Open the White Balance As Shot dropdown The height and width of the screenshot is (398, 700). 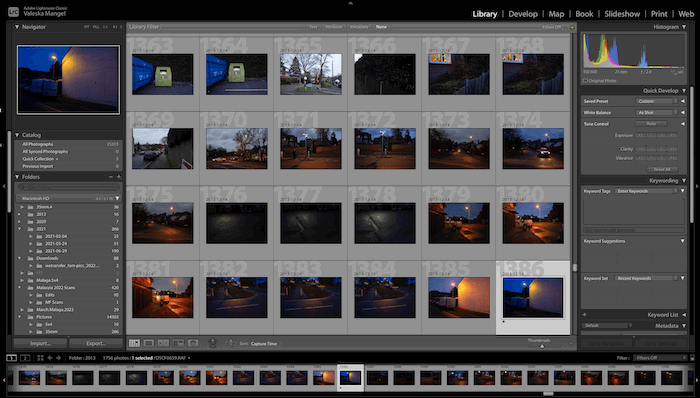[656, 112]
